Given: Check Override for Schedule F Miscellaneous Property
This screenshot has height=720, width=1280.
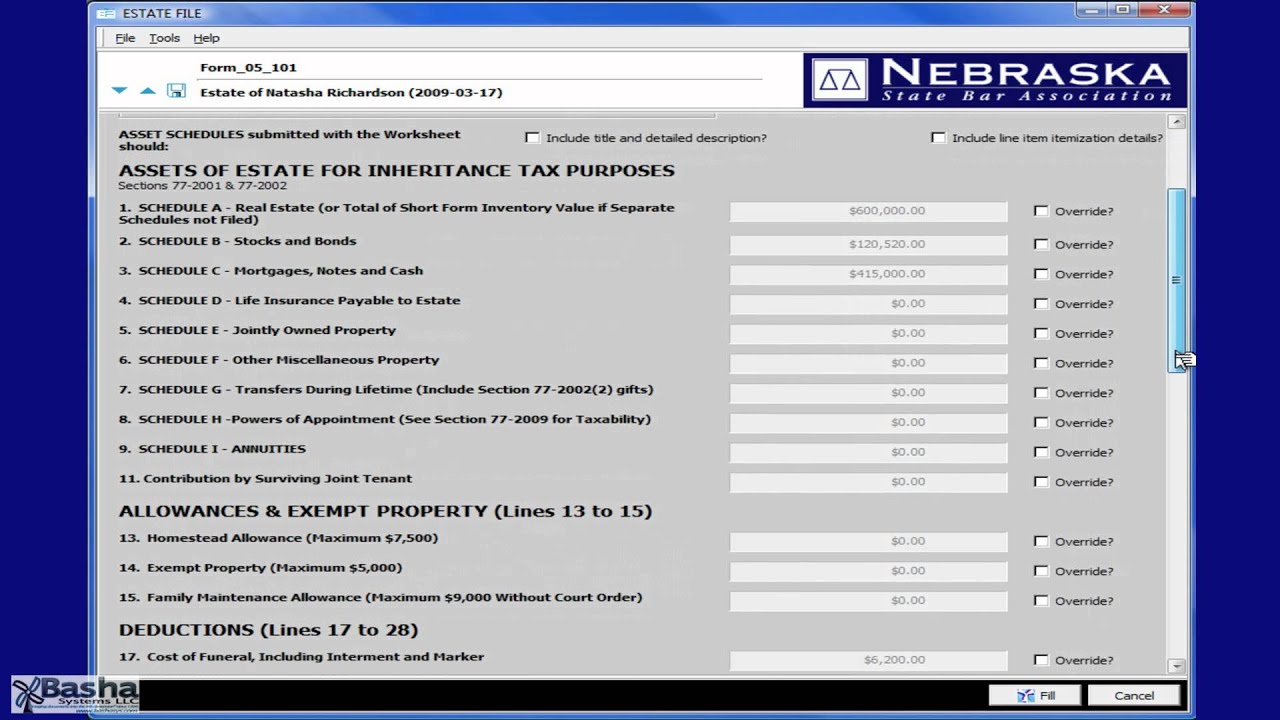Looking at the screenshot, I should [x=1041, y=363].
